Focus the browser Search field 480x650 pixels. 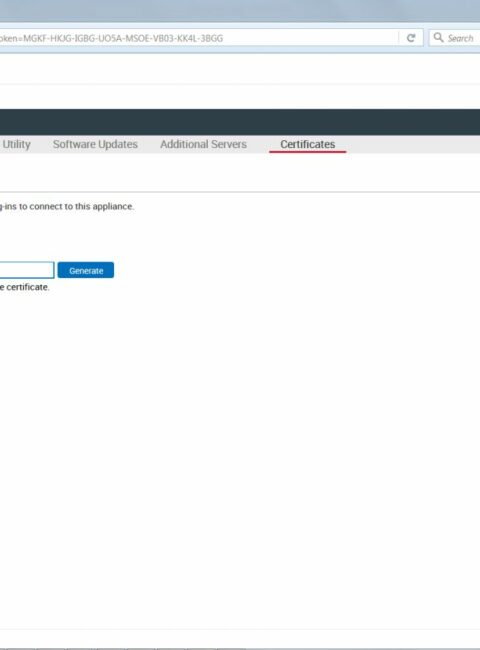pos(455,38)
